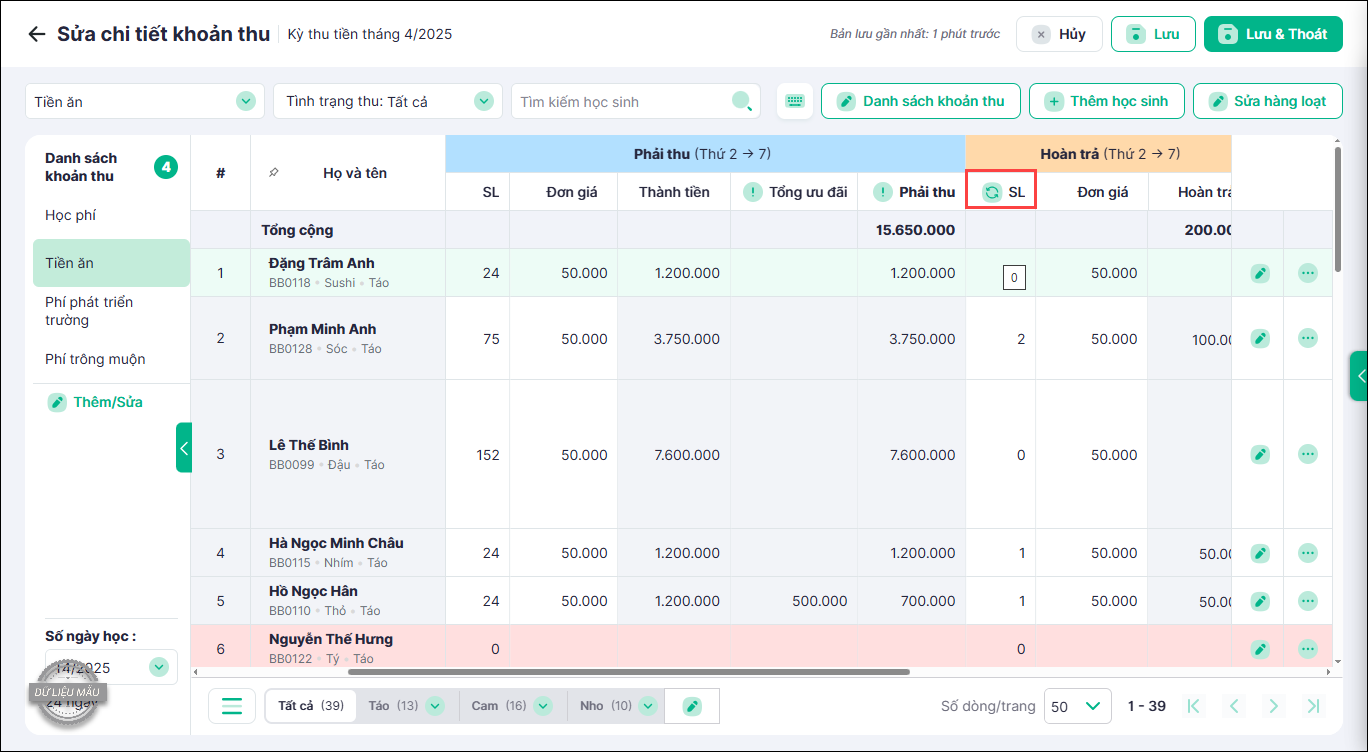The image size is (1368, 752).
Task: Collapse the left Danh sách khoản thu panel
Action: tap(183, 448)
